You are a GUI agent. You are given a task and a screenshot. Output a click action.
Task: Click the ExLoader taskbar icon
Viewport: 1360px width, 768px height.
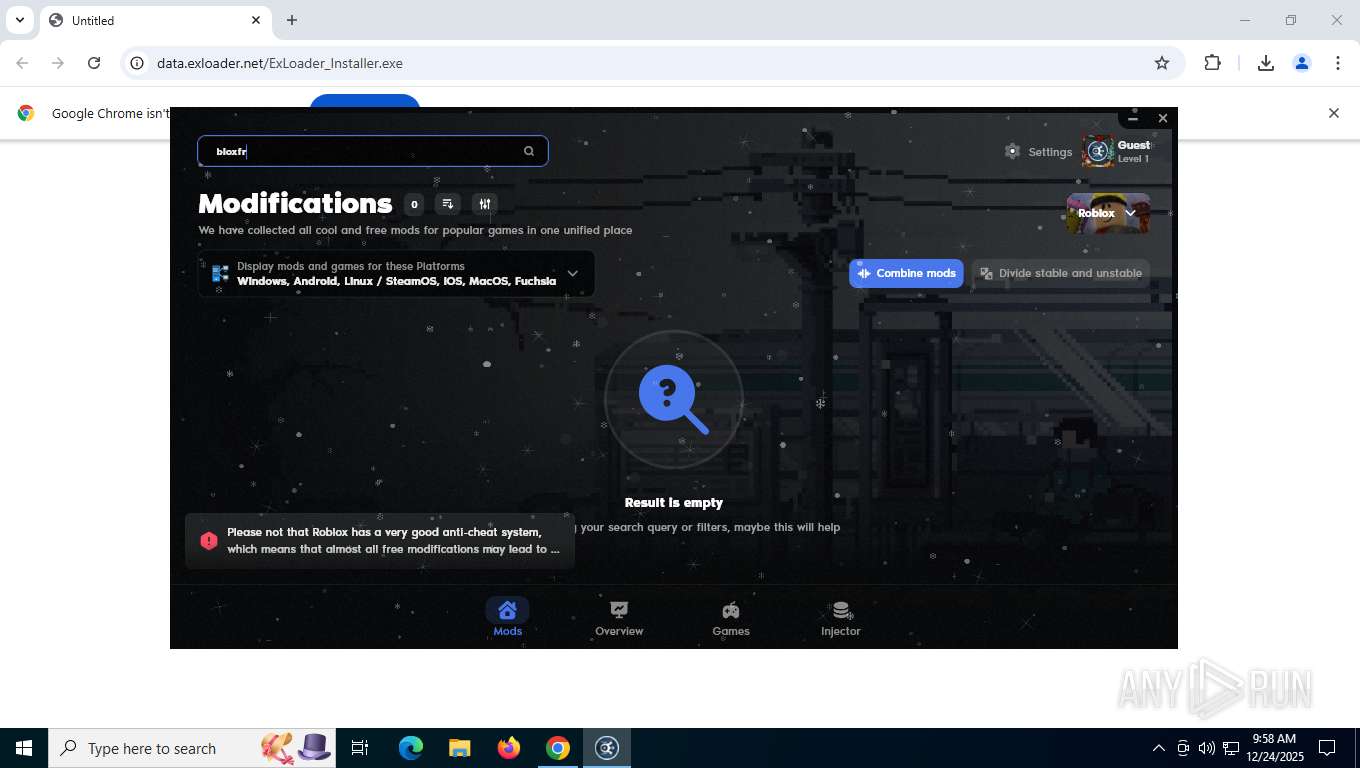point(607,748)
